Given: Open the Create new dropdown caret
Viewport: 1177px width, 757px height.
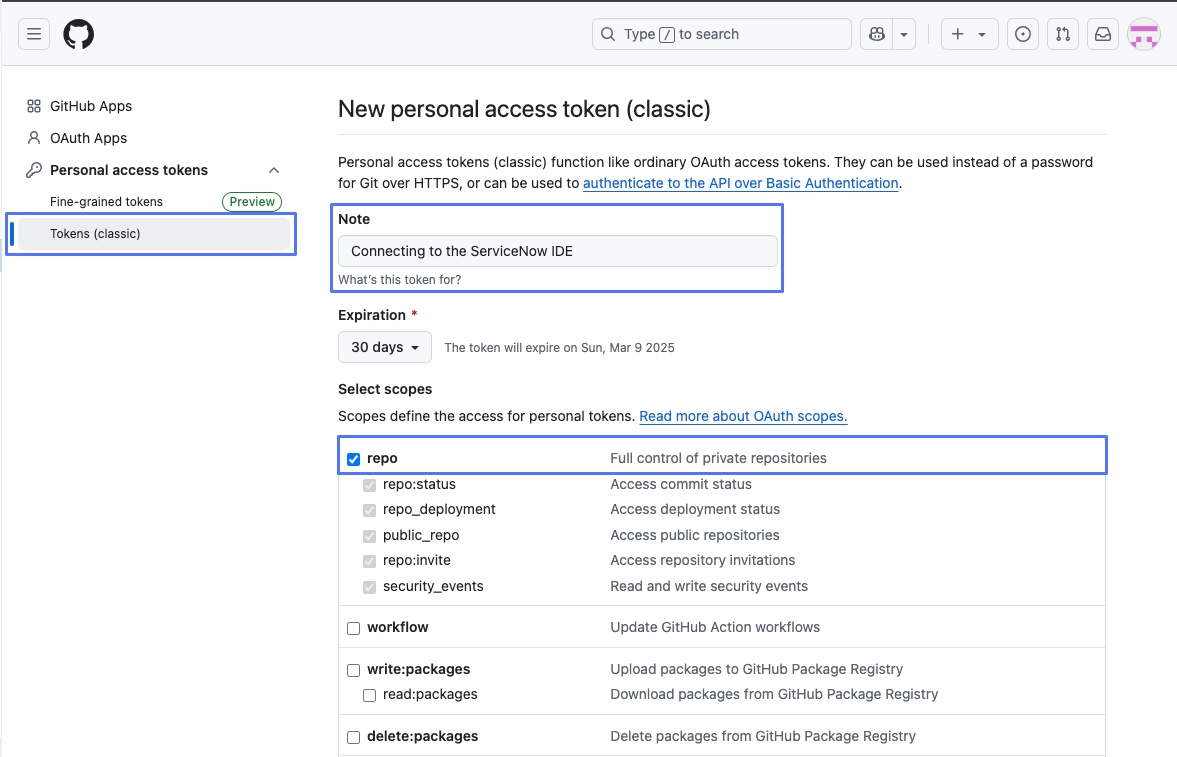Looking at the screenshot, I should click(982, 35).
